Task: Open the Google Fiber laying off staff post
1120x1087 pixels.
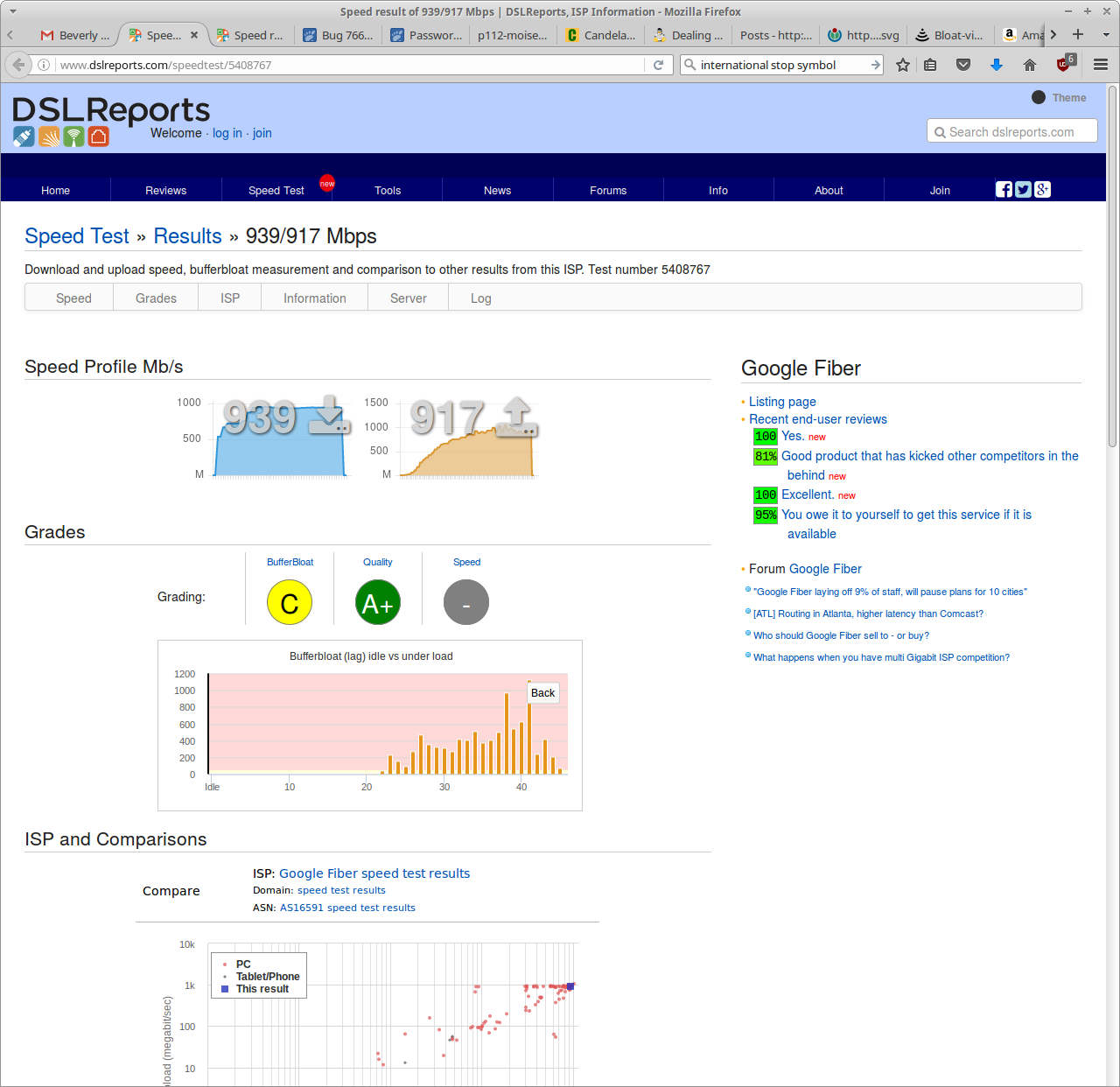Action: (x=890, y=592)
